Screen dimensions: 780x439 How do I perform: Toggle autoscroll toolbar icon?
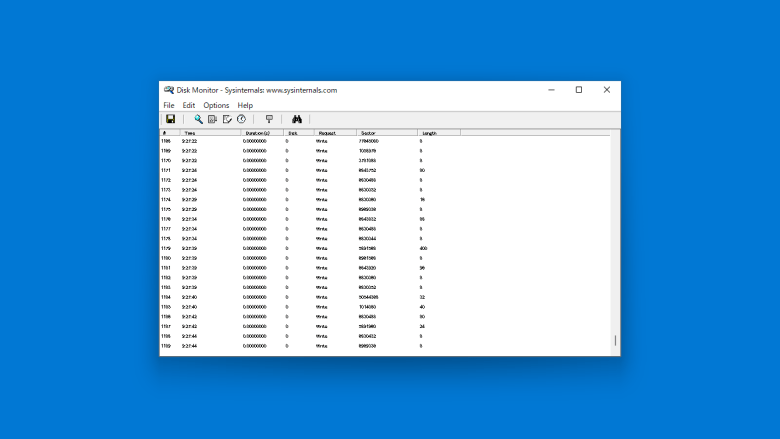coord(212,119)
